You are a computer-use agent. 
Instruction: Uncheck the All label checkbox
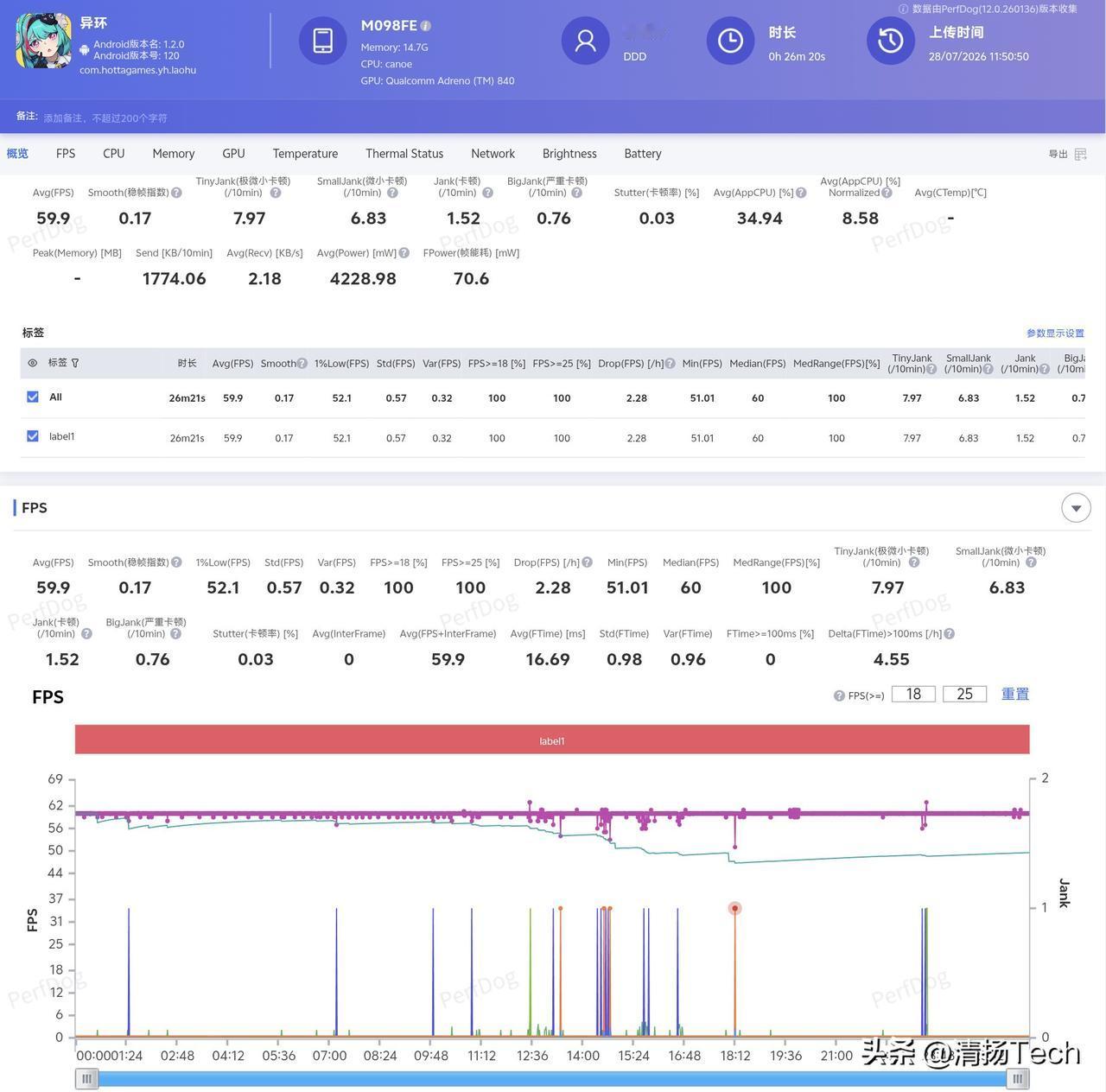(33, 397)
